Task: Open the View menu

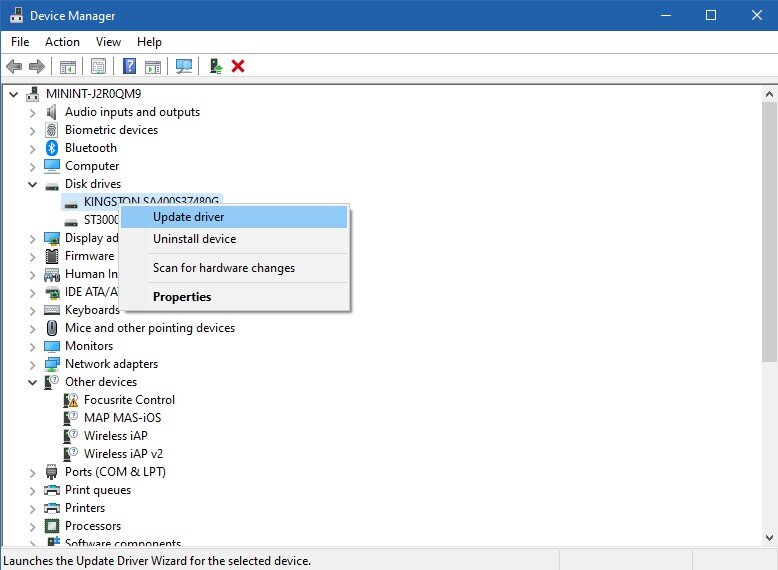Action: pos(108,42)
